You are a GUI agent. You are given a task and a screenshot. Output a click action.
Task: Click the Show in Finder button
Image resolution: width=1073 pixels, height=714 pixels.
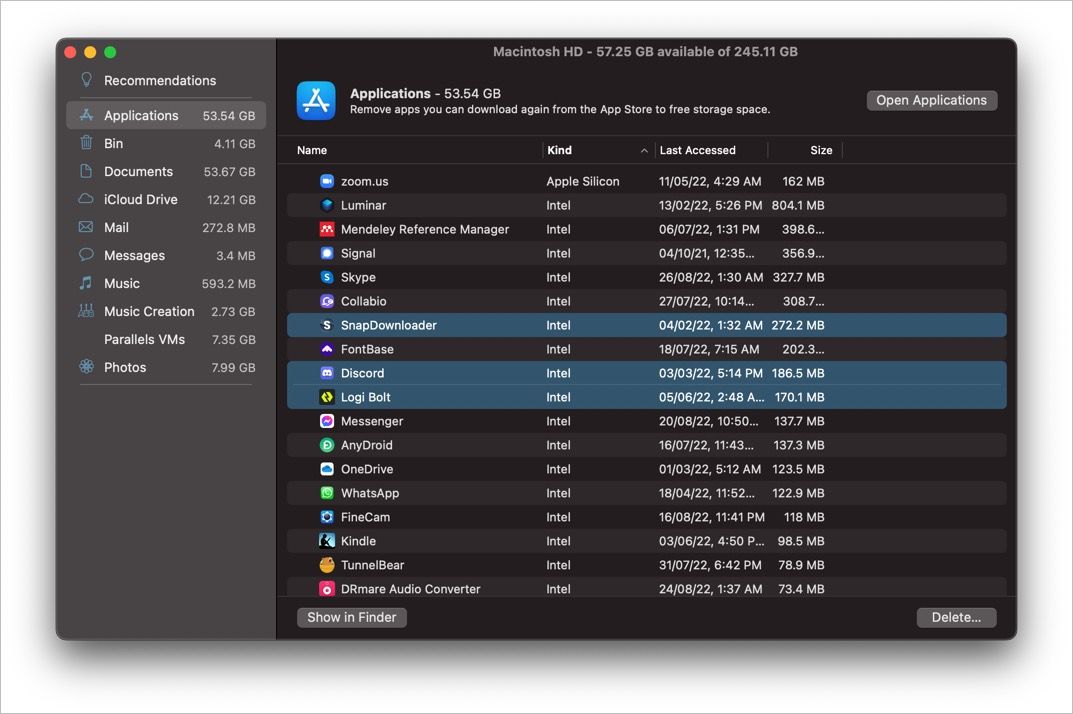(x=352, y=617)
